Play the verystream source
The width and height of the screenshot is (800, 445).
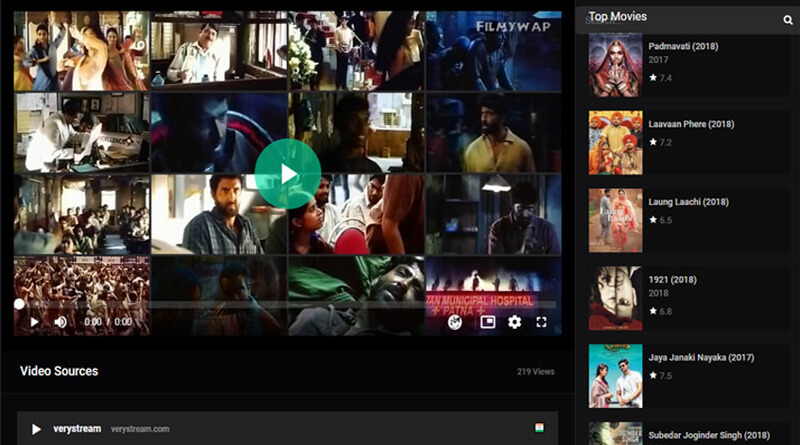tap(36, 429)
